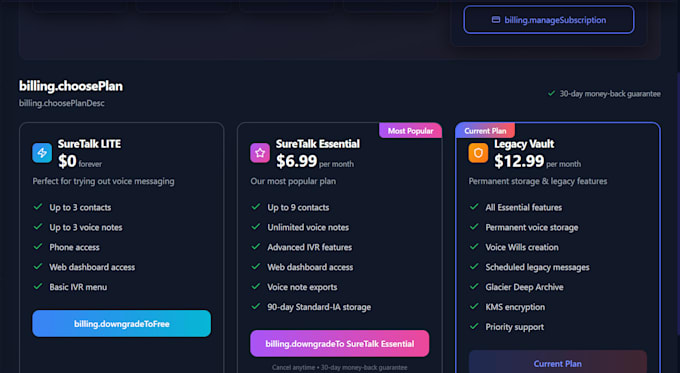This screenshot has width=680, height=373.
Task: Click the billing.choosePlanDesc subtitle
Action: coord(62,103)
